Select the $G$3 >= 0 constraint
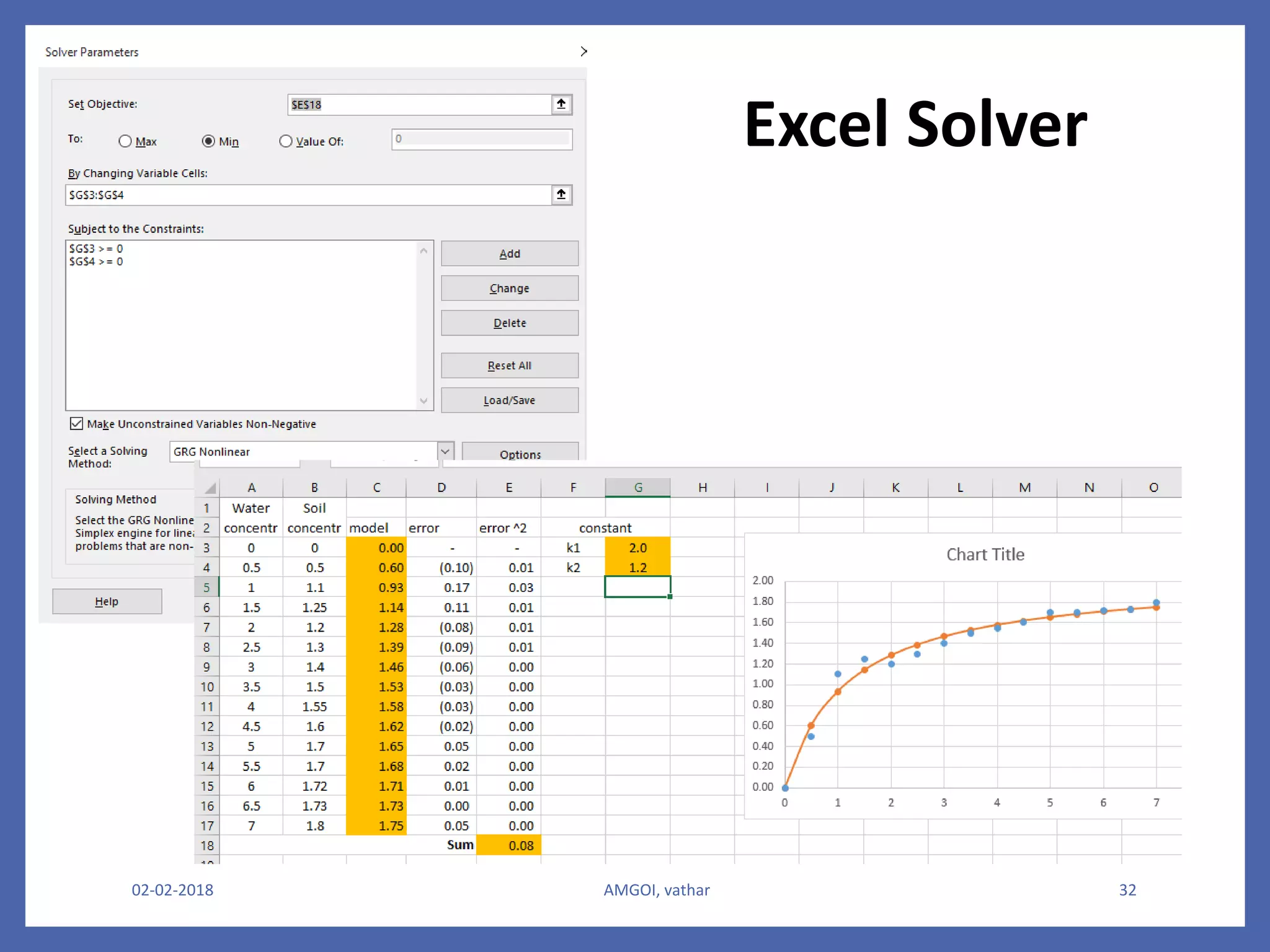Viewport: 1270px width, 952px height. (96, 249)
